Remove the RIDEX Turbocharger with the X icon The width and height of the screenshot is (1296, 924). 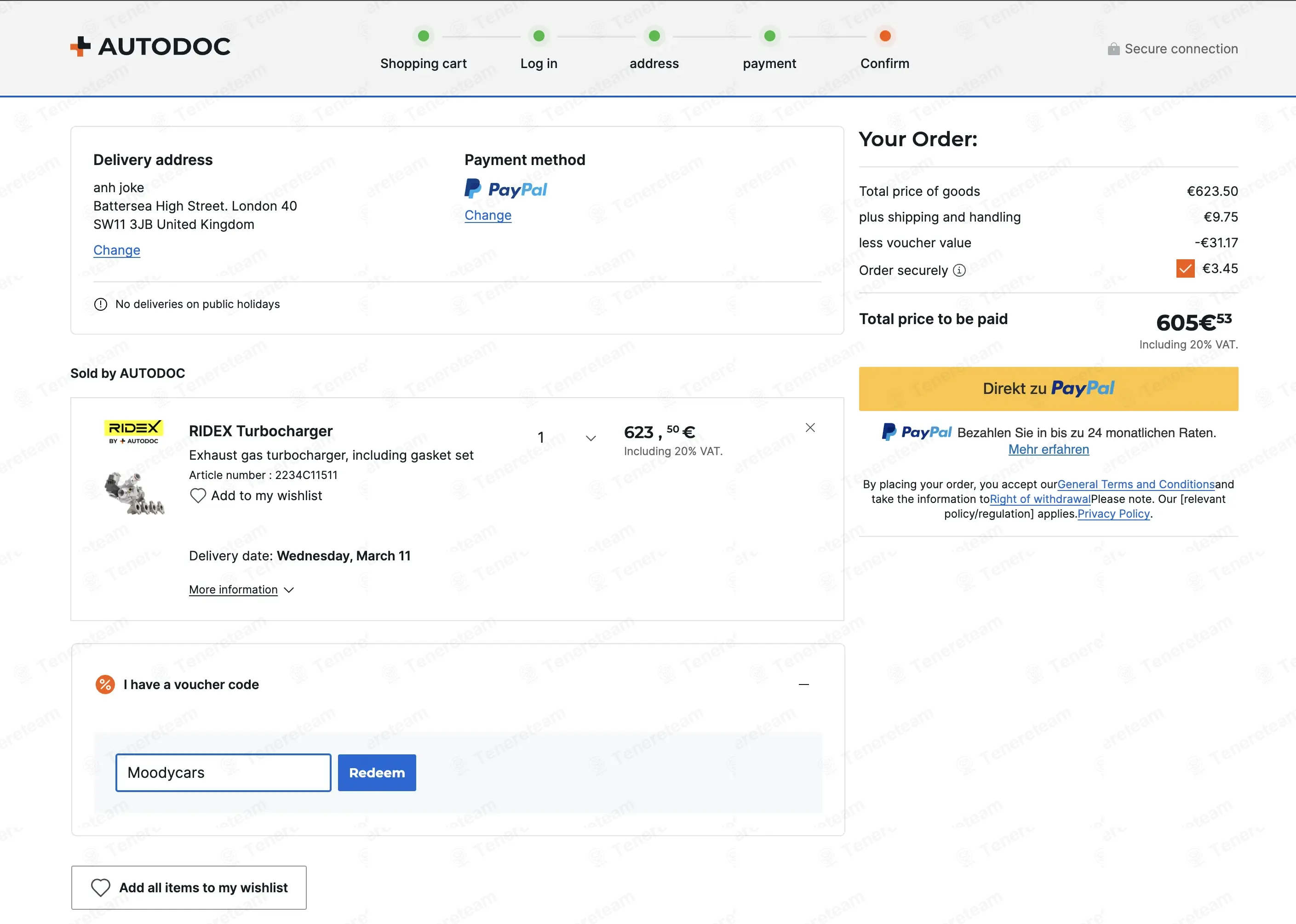(810, 428)
